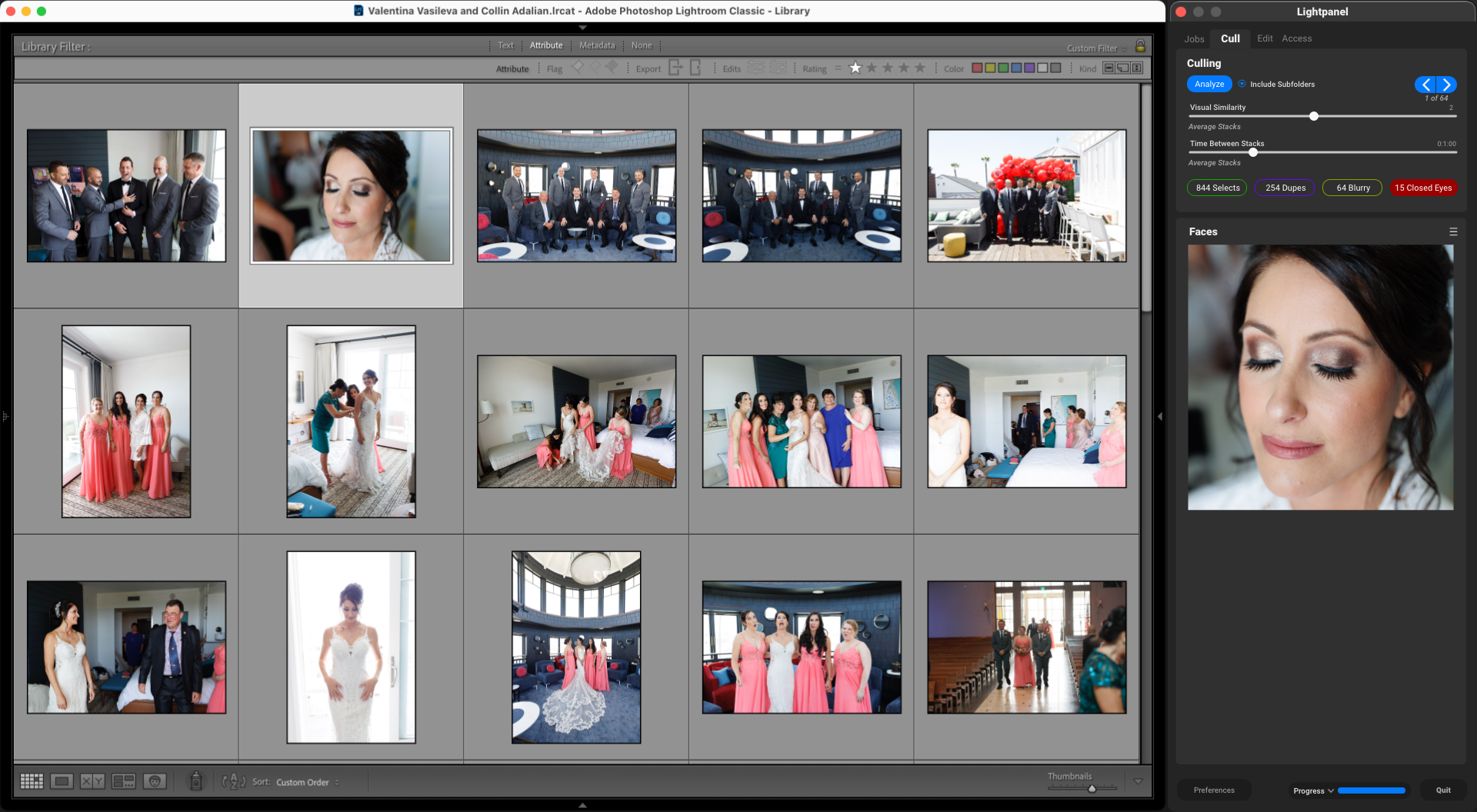Expand the Progress dropdown in Lightpanel
This screenshot has width=1477, height=812.
coord(1313,790)
